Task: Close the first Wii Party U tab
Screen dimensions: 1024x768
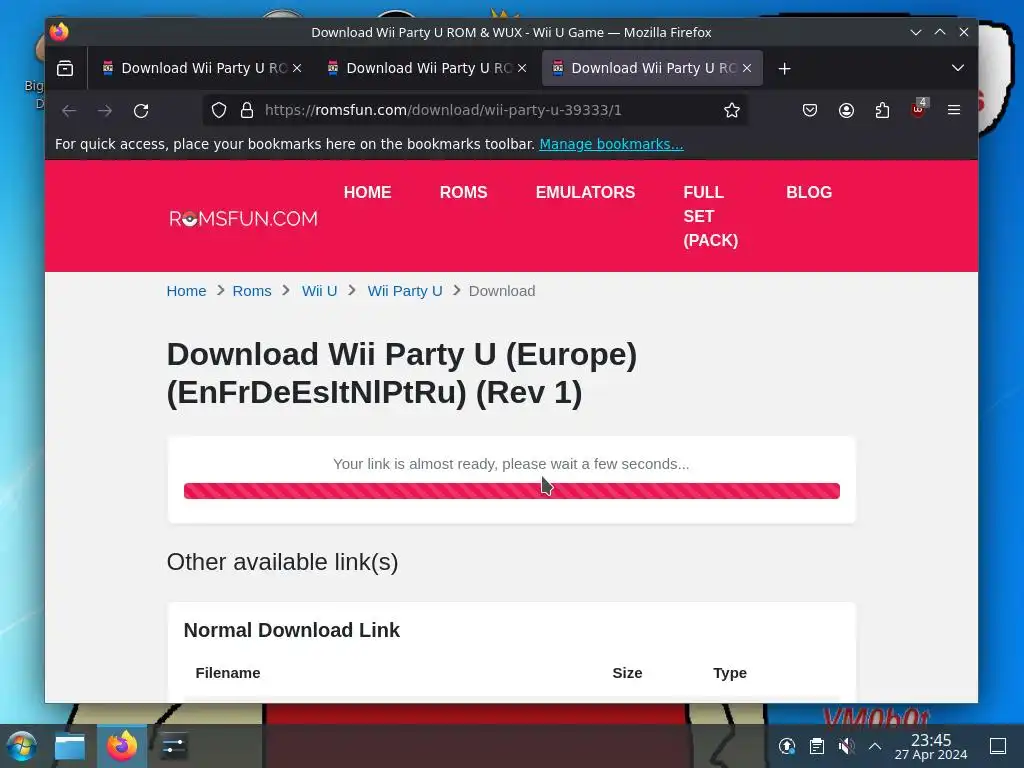Action: point(297,68)
